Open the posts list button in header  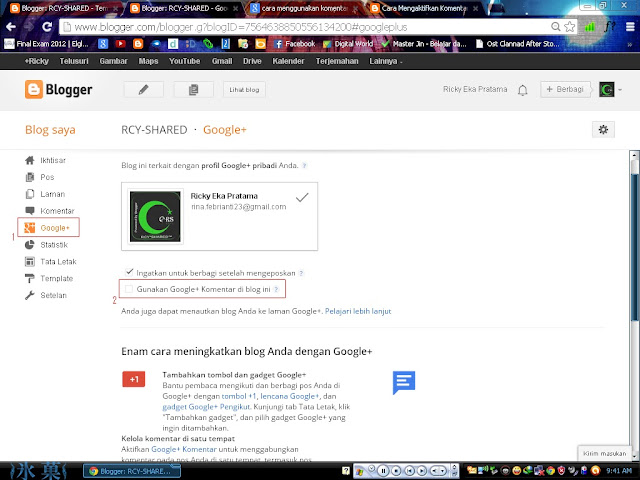(x=193, y=89)
